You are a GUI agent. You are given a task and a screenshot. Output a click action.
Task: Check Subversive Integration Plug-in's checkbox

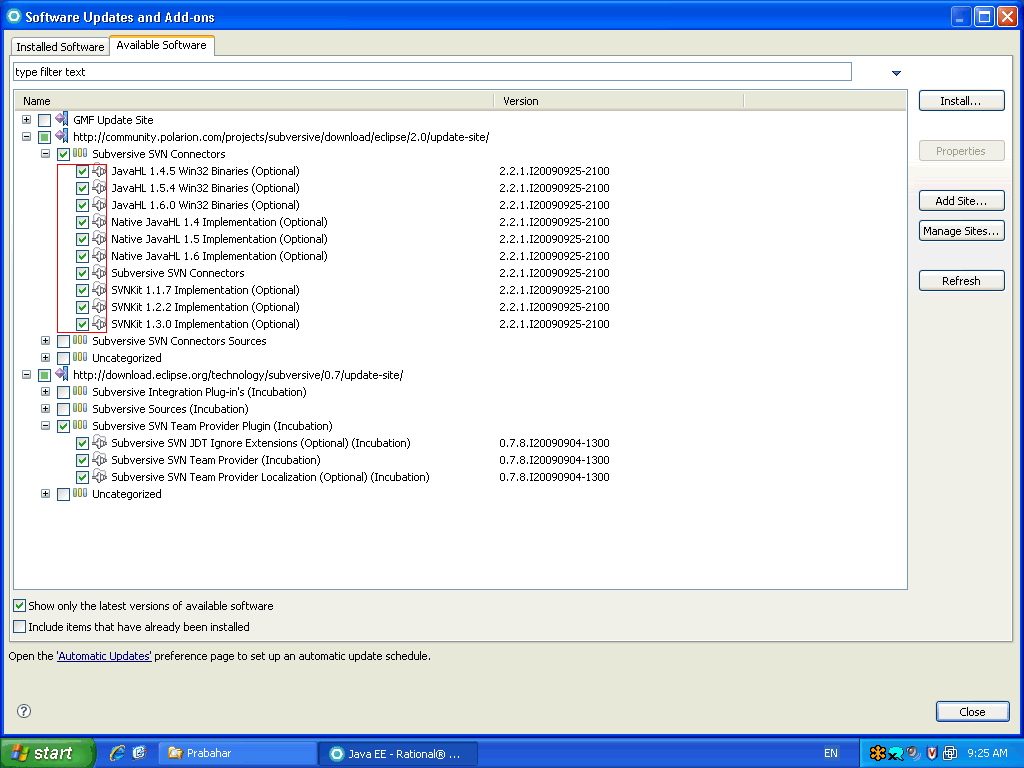point(63,392)
